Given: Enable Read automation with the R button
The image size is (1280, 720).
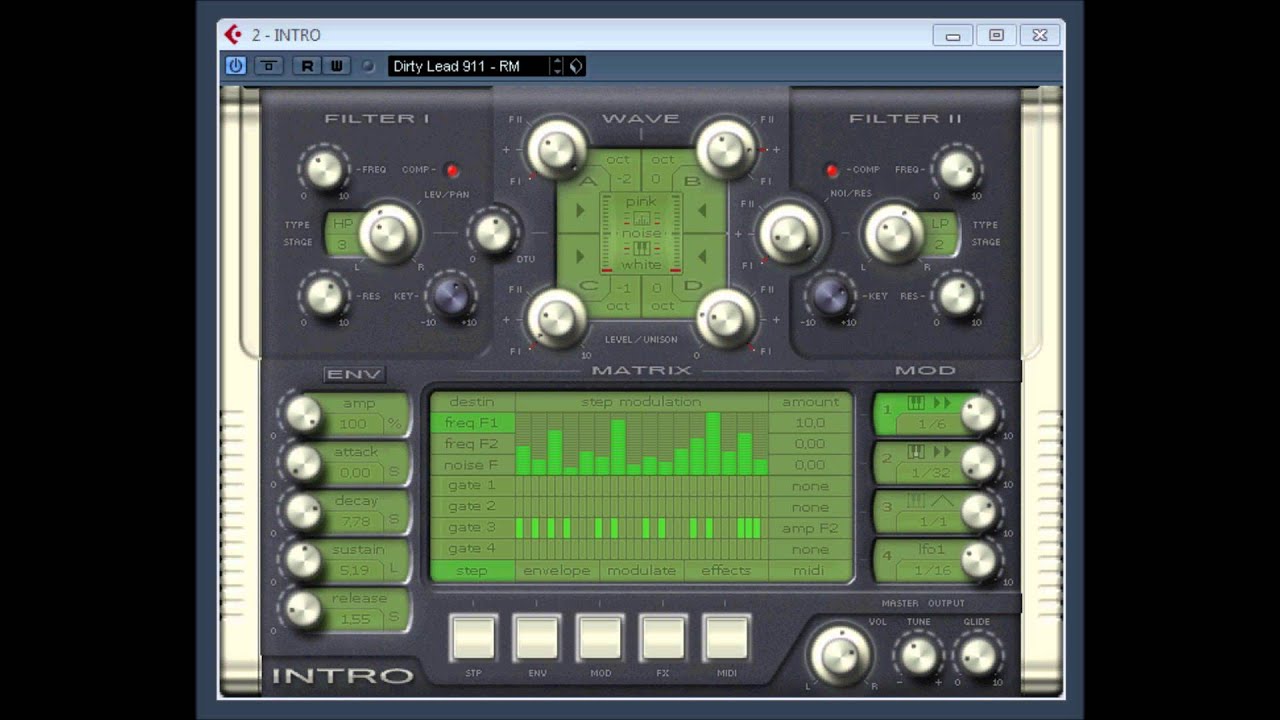Looking at the screenshot, I should 307,66.
